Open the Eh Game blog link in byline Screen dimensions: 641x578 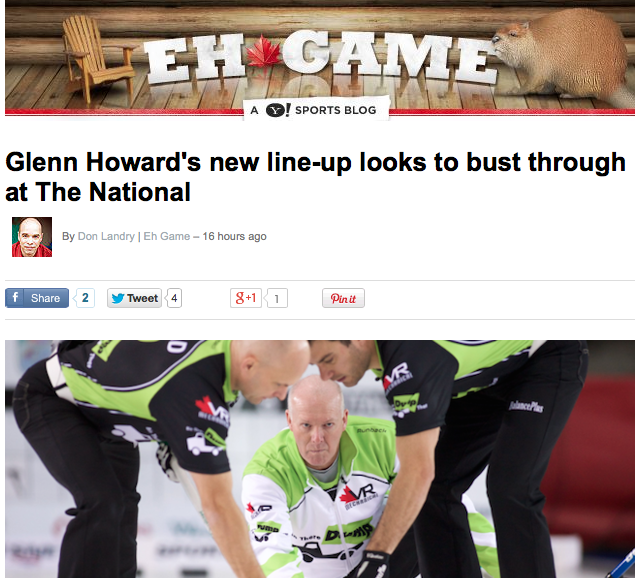[167, 236]
